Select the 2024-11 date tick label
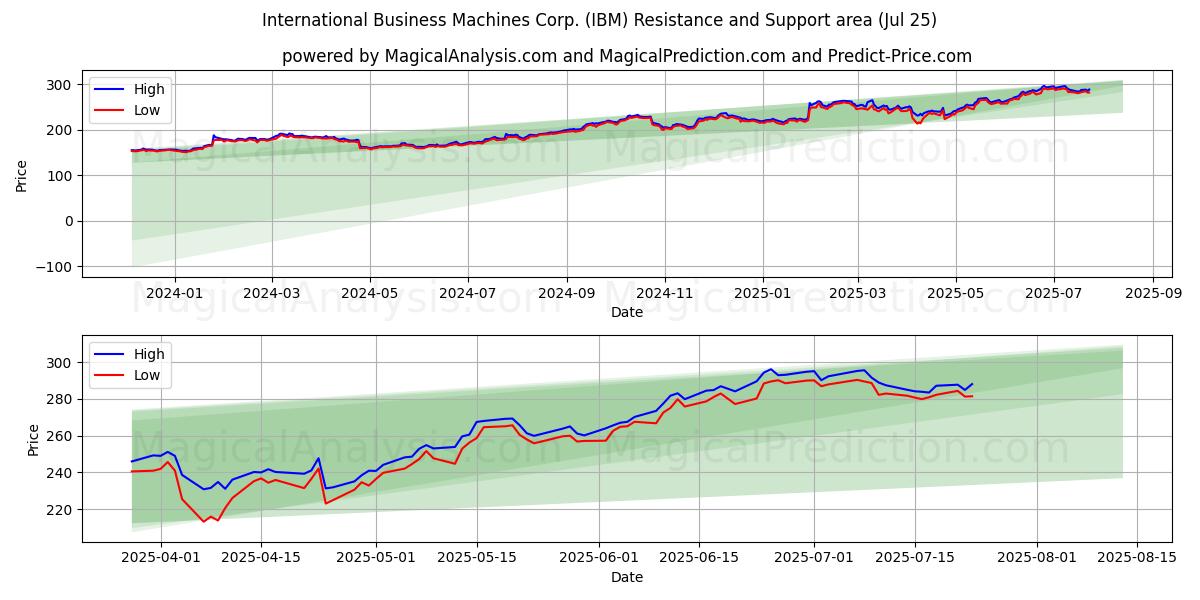The image size is (1200, 600). pos(665,293)
